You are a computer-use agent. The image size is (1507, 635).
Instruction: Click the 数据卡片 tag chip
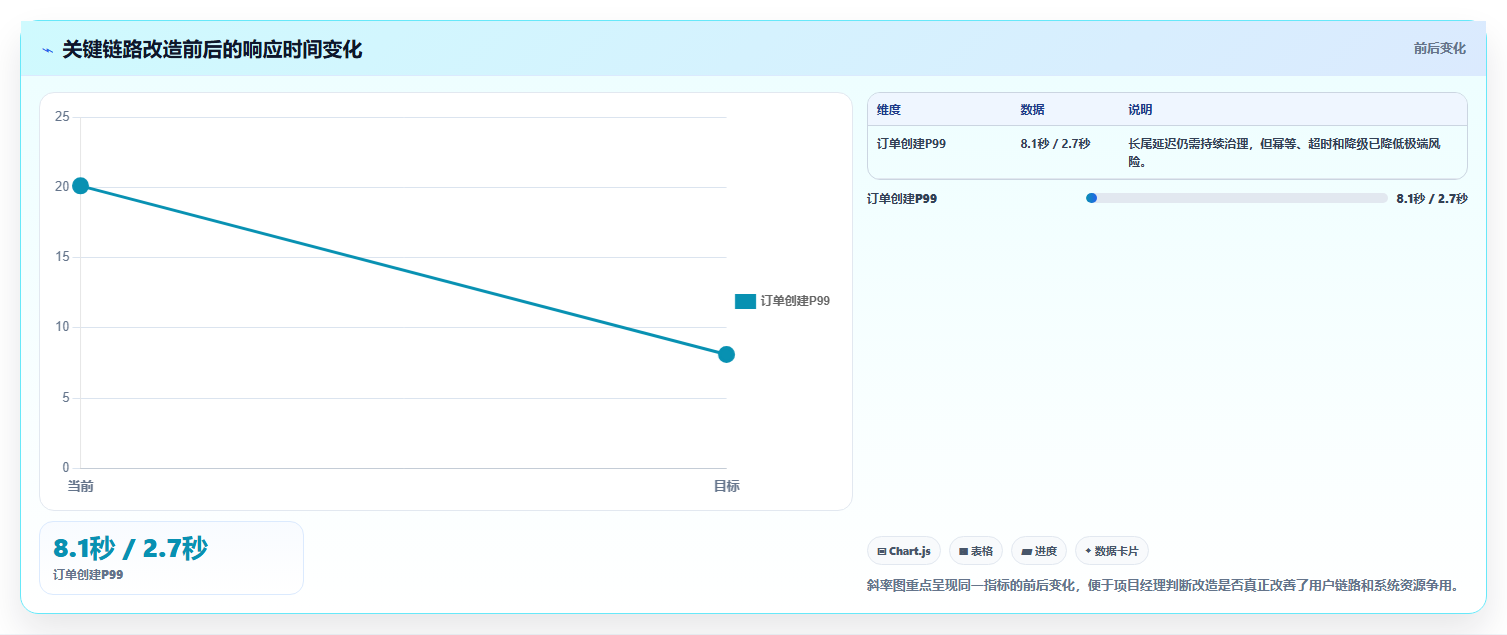click(x=1111, y=551)
